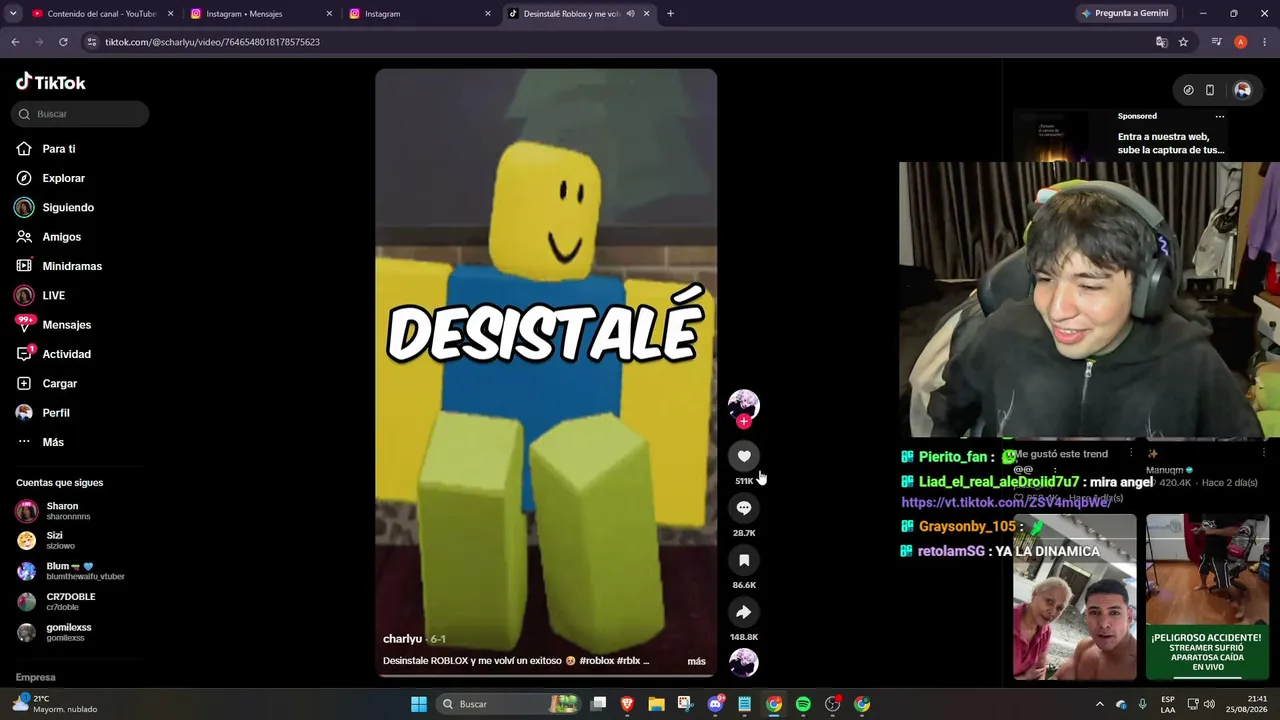Expand the tab search dropdown
This screenshot has width=1280, height=720.
(13, 14)
